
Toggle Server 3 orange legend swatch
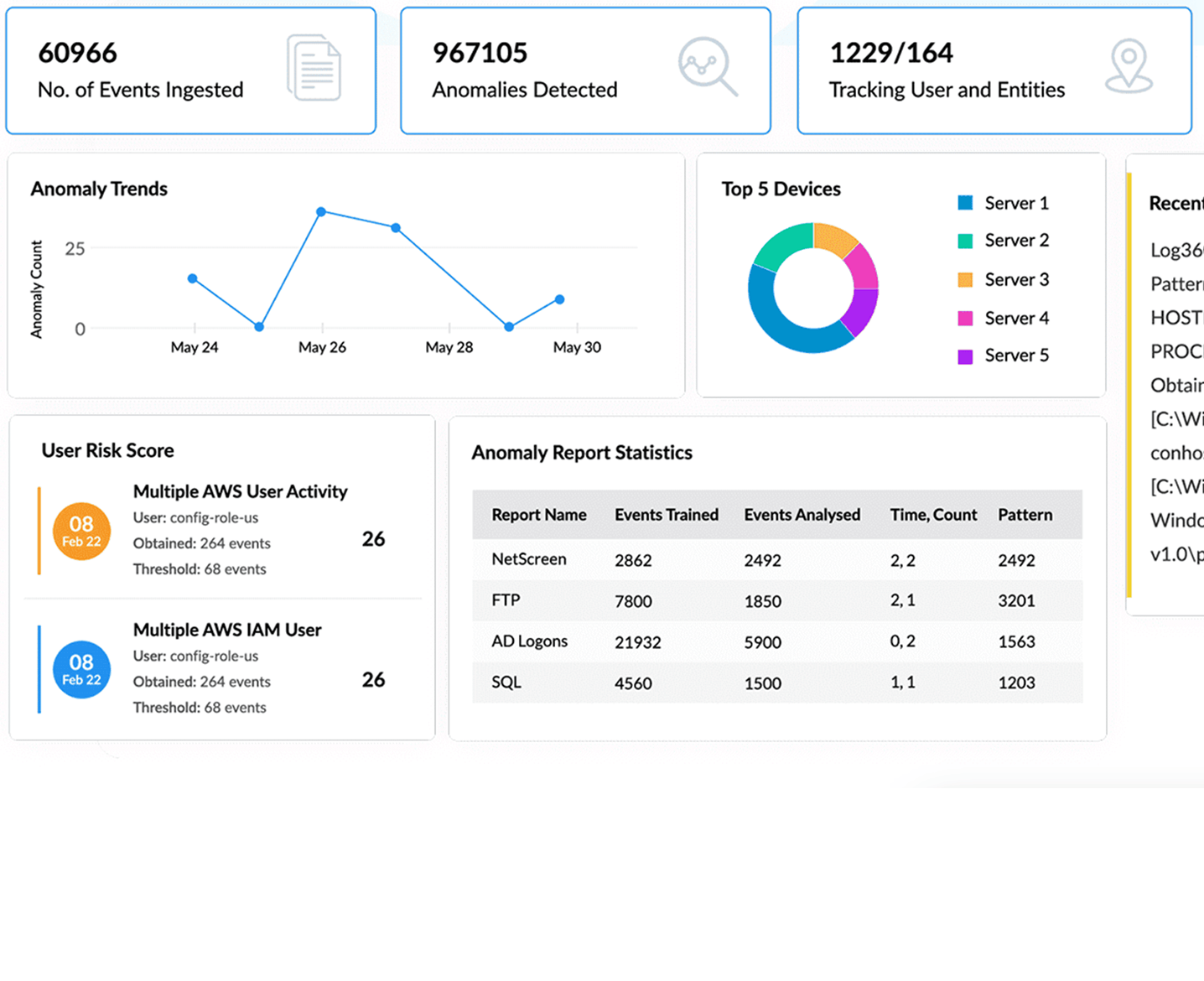[x=965, y=279]
